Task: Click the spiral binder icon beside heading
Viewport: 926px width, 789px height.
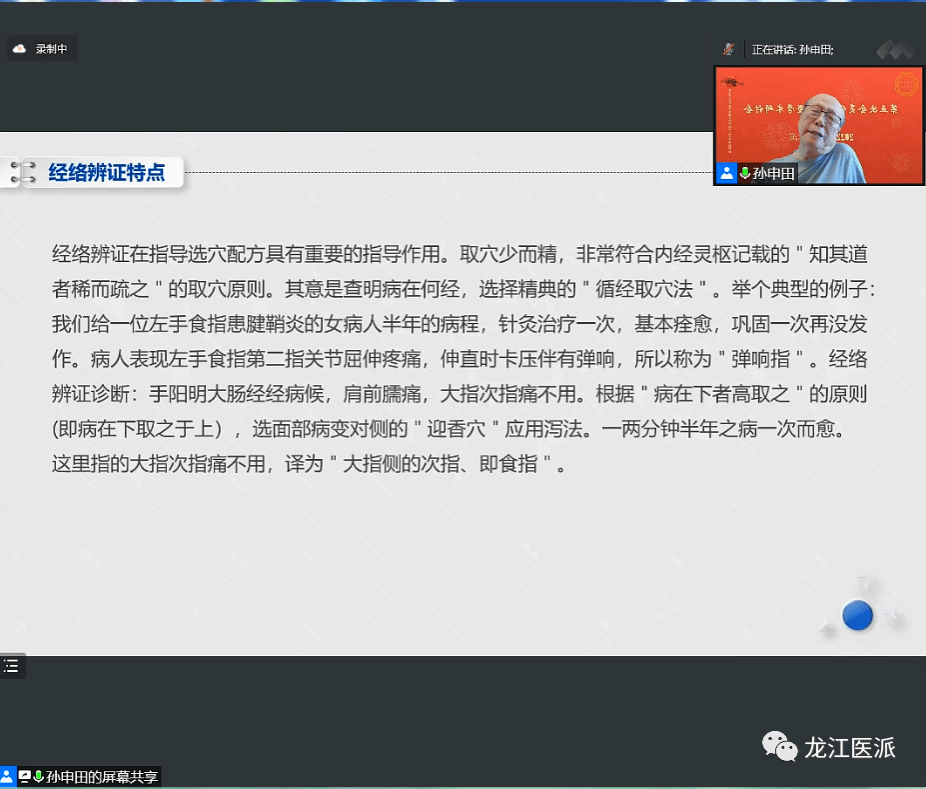Action: (x=23, y=172)
